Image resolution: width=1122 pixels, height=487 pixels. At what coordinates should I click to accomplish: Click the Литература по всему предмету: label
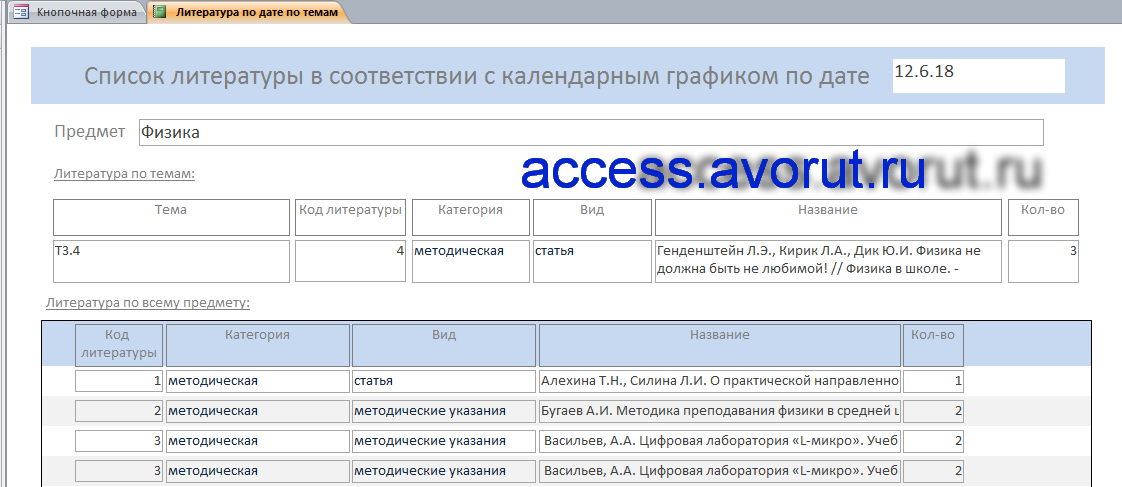click(x=147, y=302)
